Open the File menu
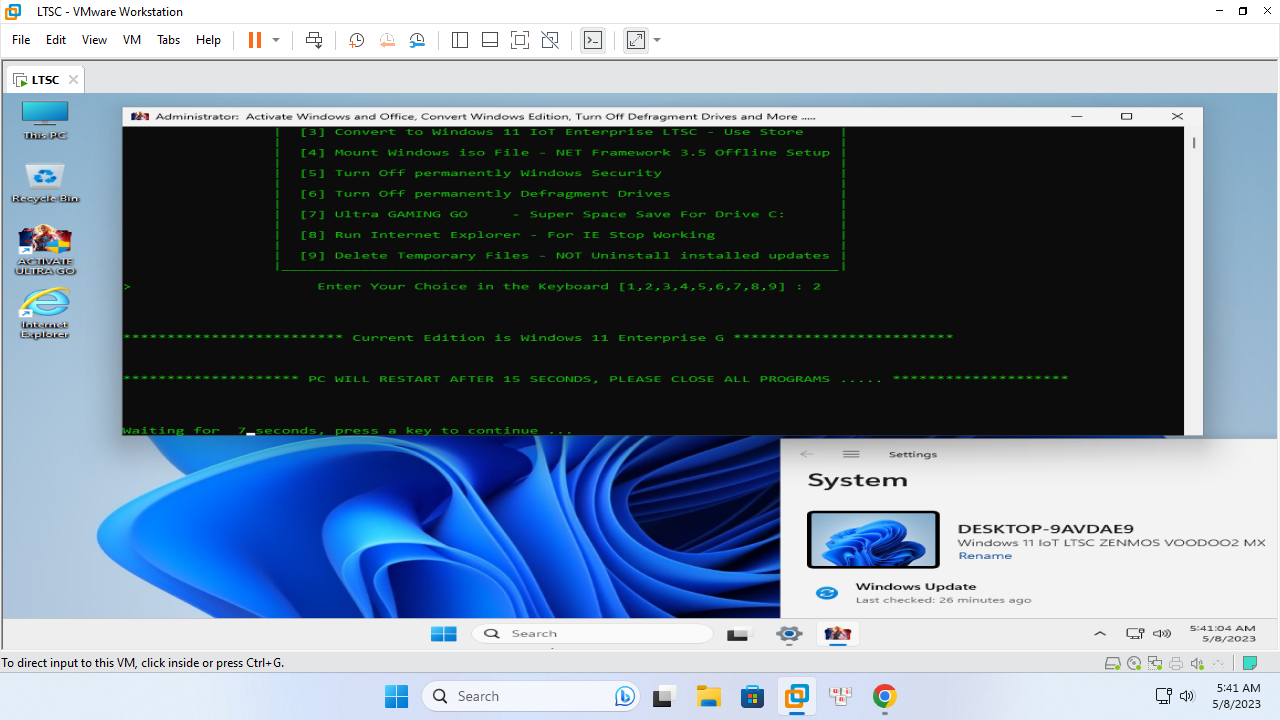Image resolution: width=1280 pixels, height=720 pixels. (x=21, y=40)
